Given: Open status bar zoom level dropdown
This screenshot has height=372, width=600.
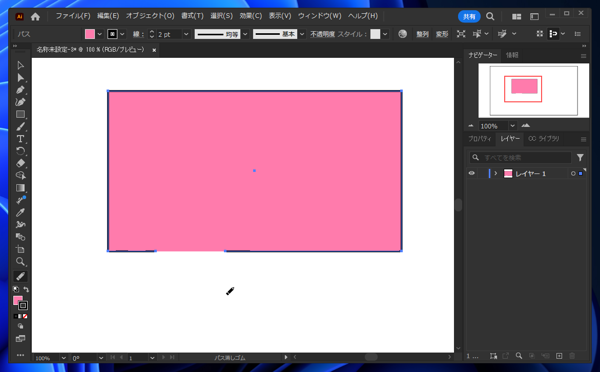Looking at the screenshot, I should [64, 358].
